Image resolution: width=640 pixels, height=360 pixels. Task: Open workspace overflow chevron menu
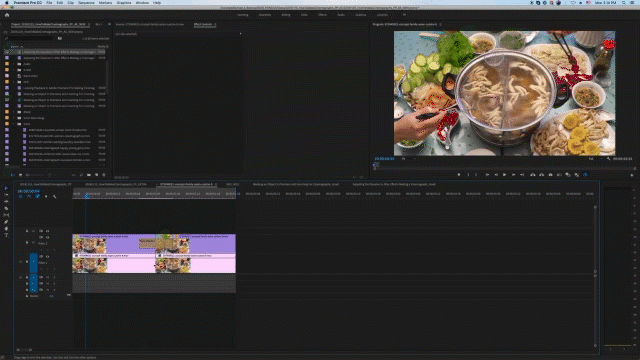(x=404, y=15)
